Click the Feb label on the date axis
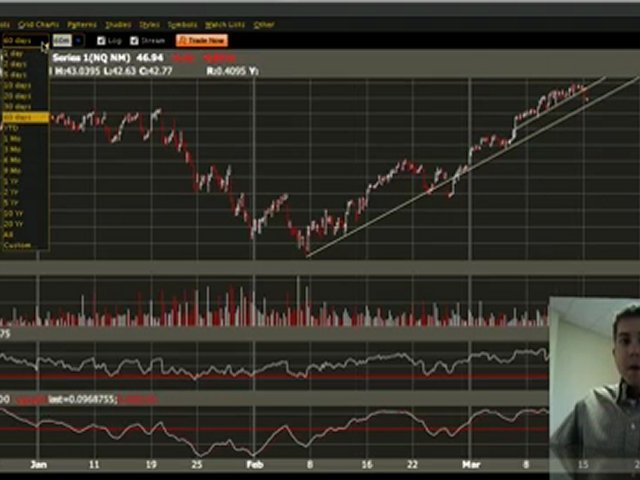This screenshot has height=480, width=640. (x=255, y=464)
